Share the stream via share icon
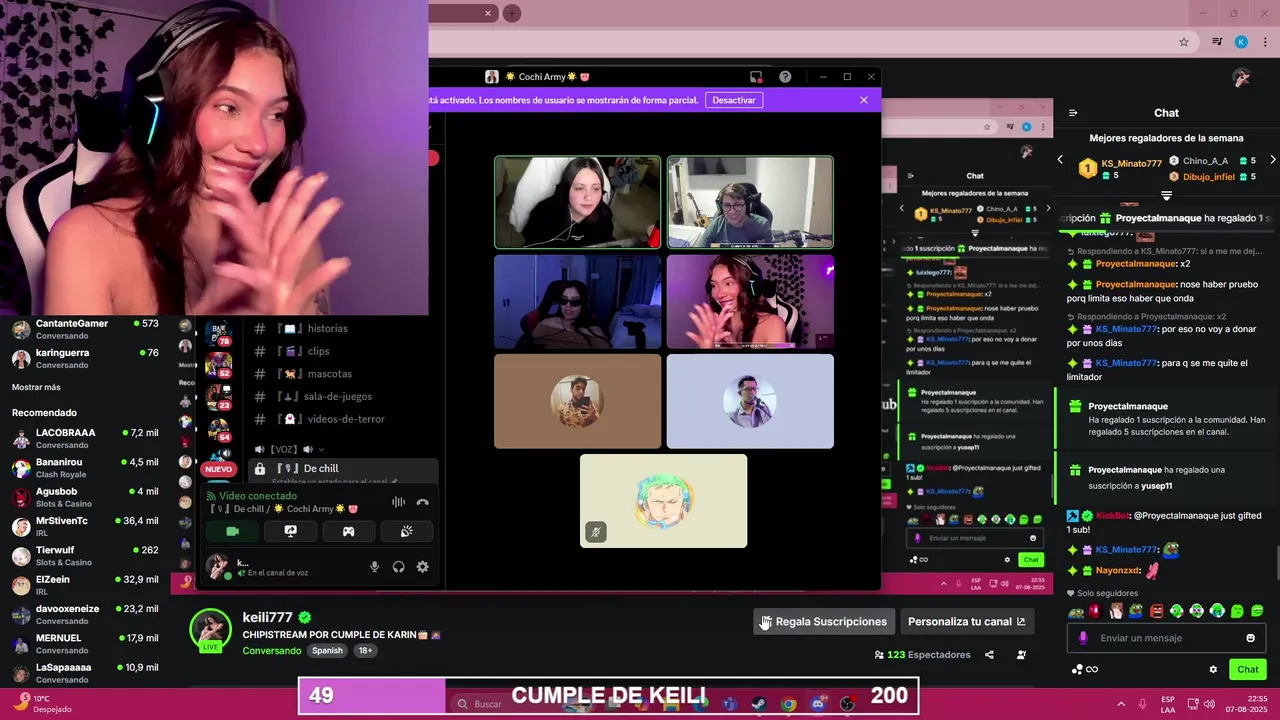 989,655
